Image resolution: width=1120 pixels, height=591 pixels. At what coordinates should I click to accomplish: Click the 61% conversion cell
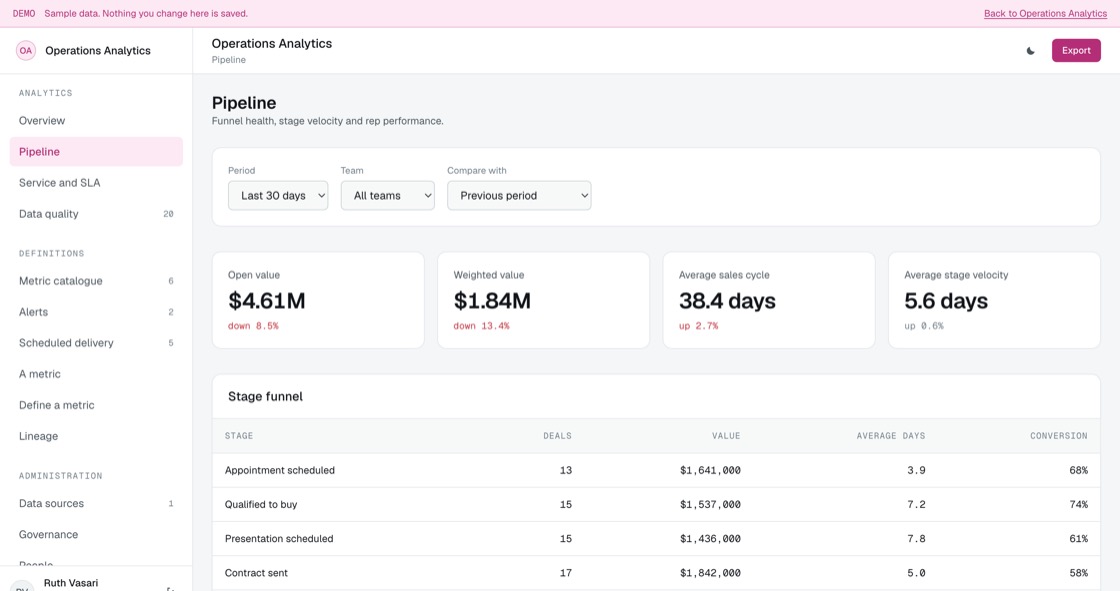click(x=1079, y=539)
